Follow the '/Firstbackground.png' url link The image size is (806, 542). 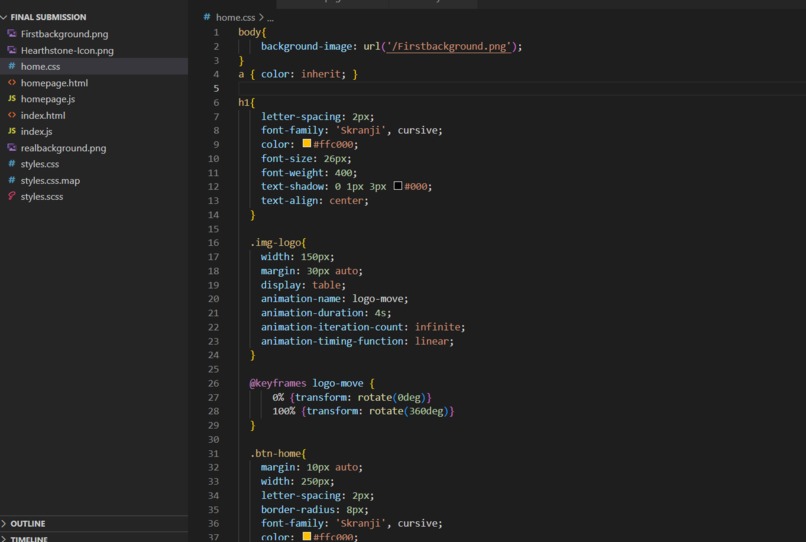pos(449,46)
